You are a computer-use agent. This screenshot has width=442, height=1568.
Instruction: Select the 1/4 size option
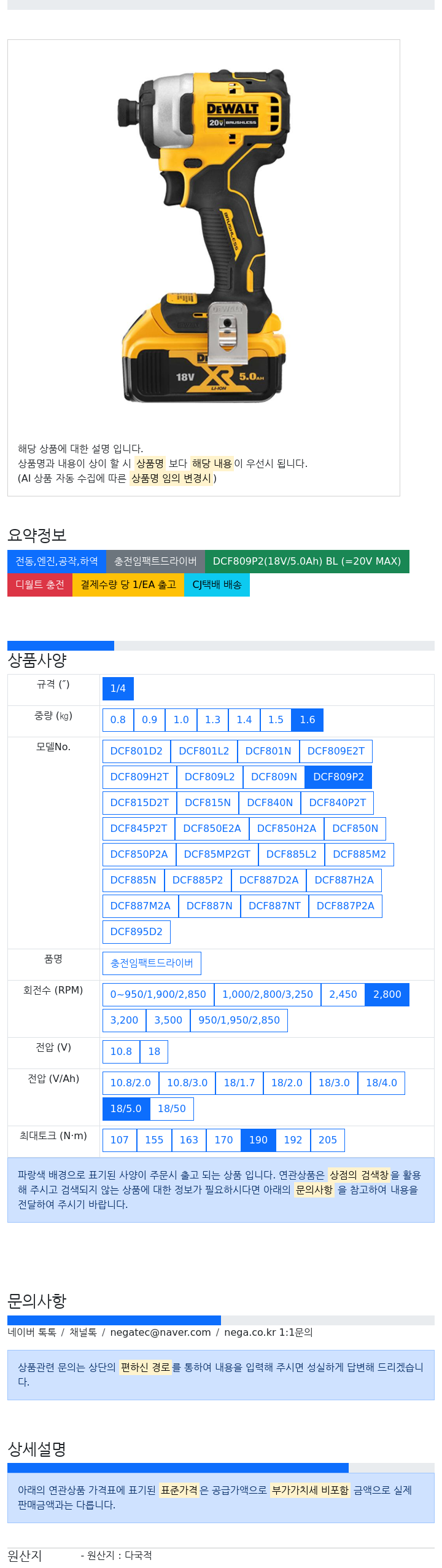pos(118,688)
